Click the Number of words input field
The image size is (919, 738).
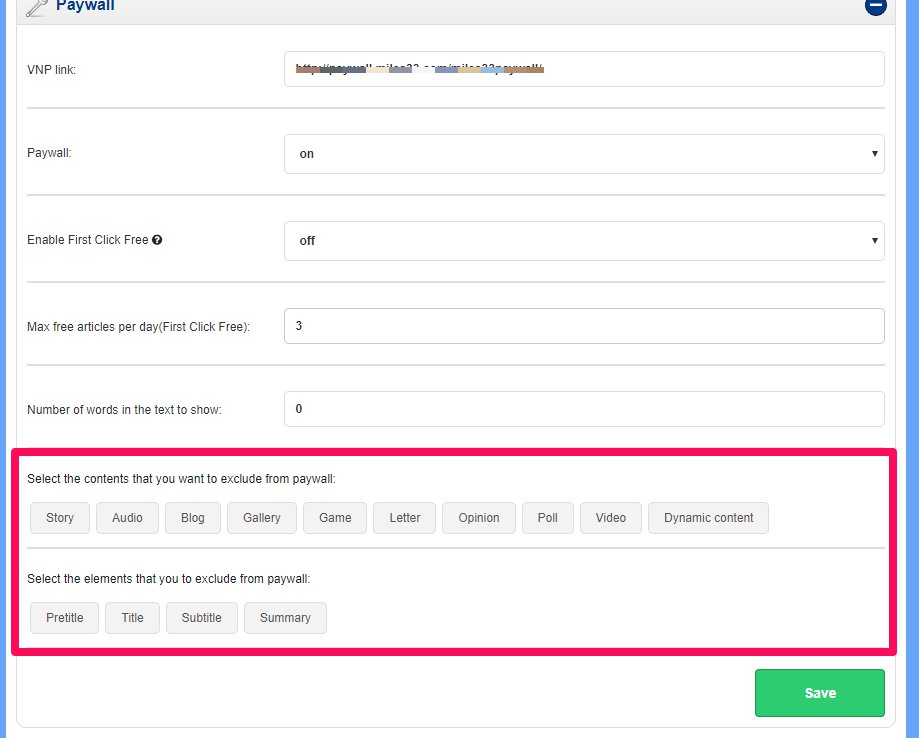point(584,409)
